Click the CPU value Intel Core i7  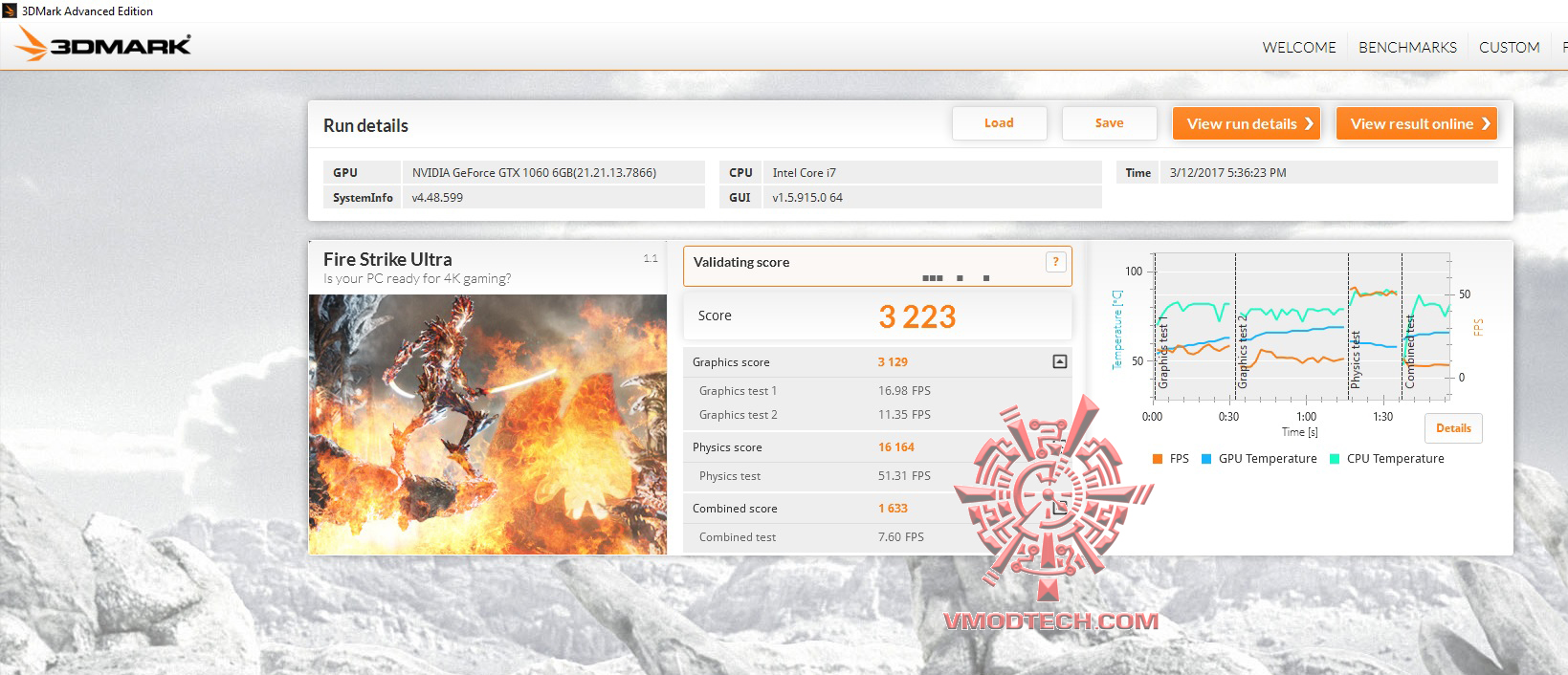[804, 173]
